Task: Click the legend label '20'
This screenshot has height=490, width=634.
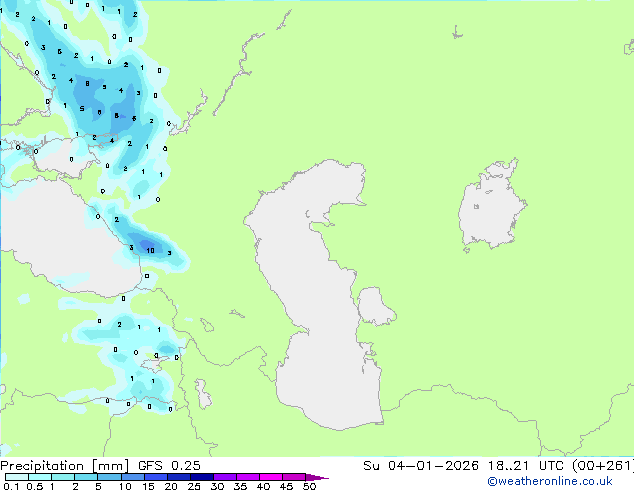Action: click(x=171, y=486)
